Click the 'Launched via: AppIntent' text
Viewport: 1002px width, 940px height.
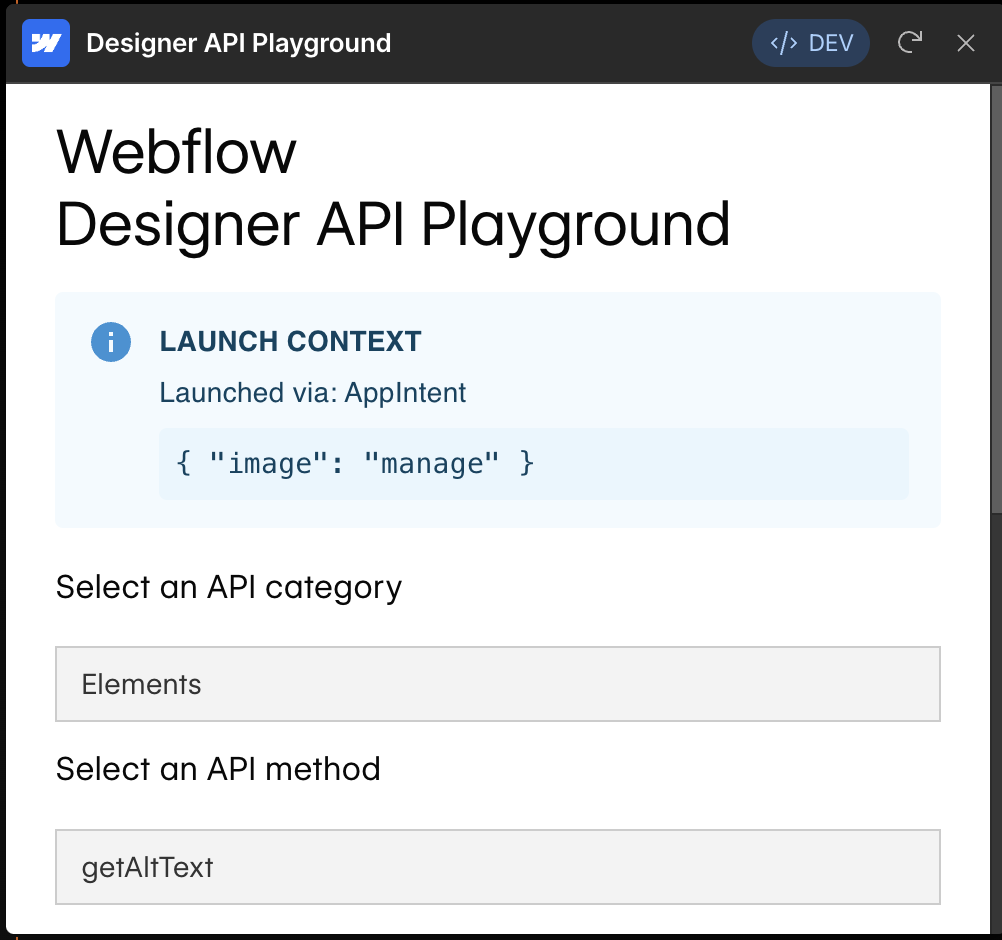pos(313,392)
